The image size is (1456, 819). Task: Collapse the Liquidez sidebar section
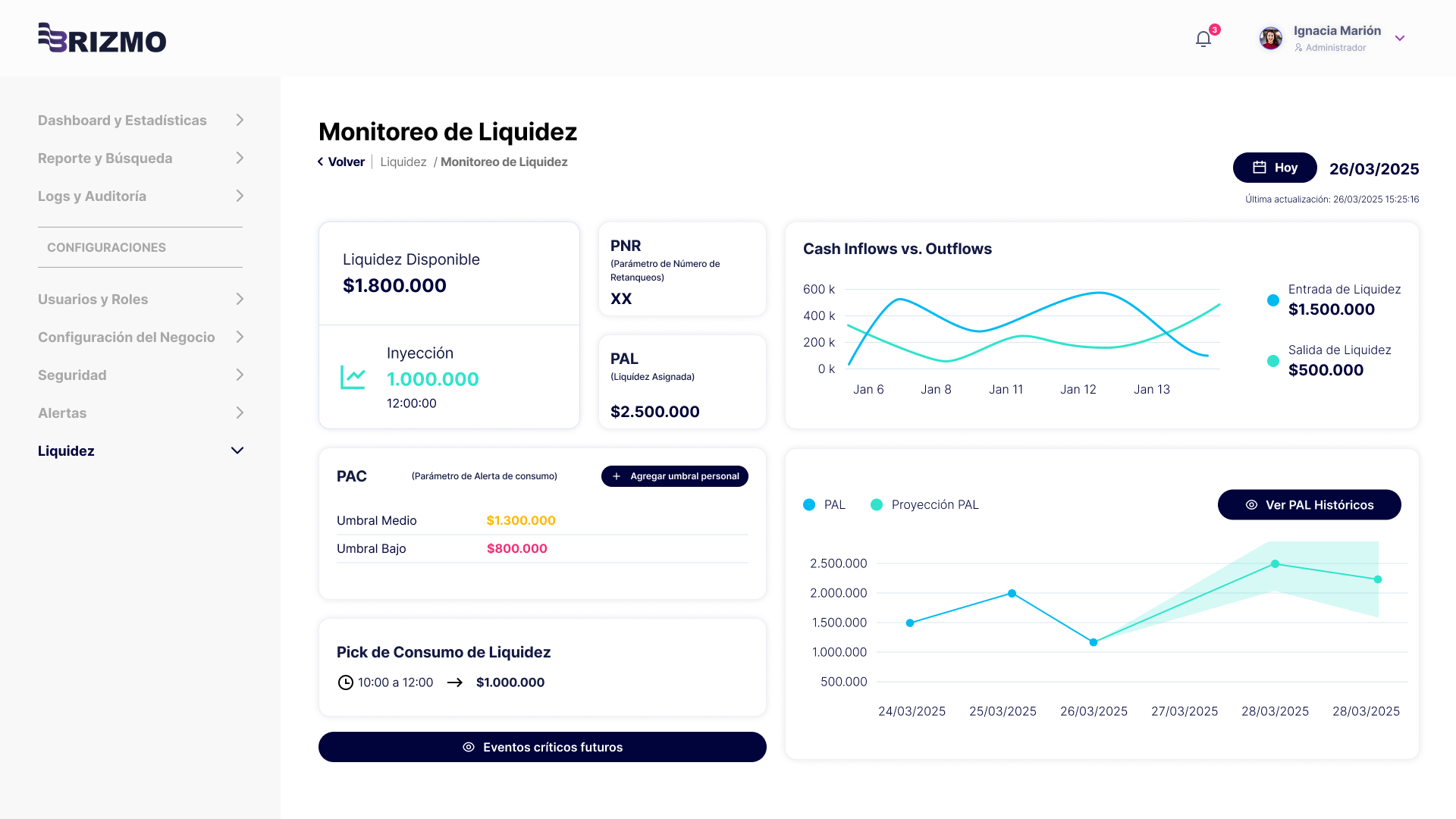(237, 450)
